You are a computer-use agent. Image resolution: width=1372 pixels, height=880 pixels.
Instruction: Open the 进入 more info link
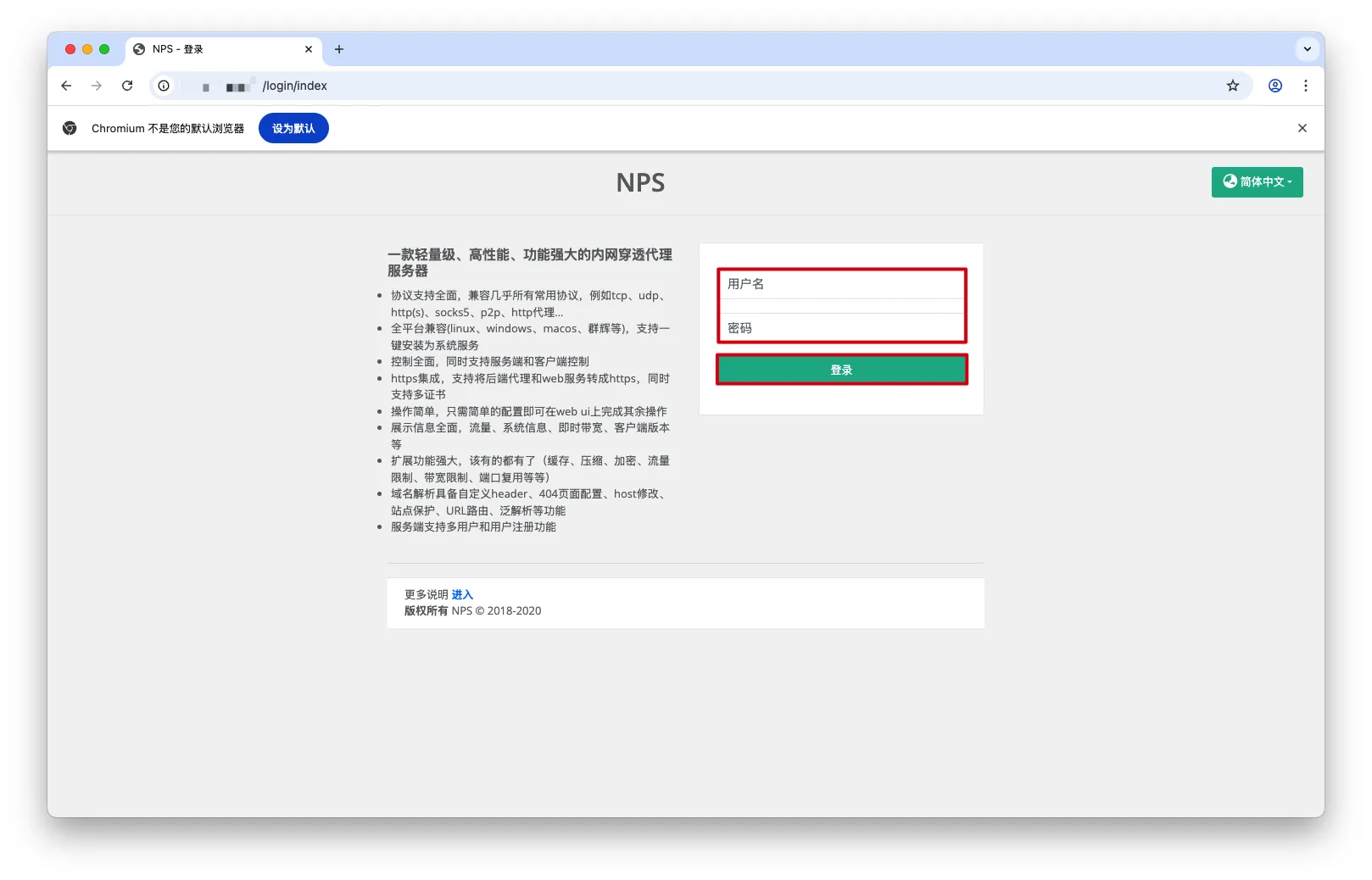point(462,594)
